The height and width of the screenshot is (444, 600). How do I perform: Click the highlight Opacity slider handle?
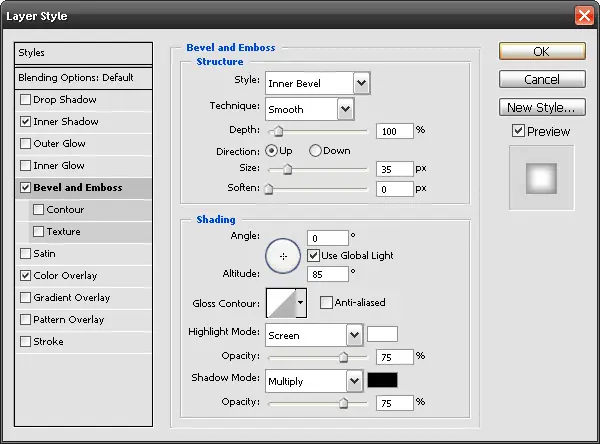[x=343, y=357]
